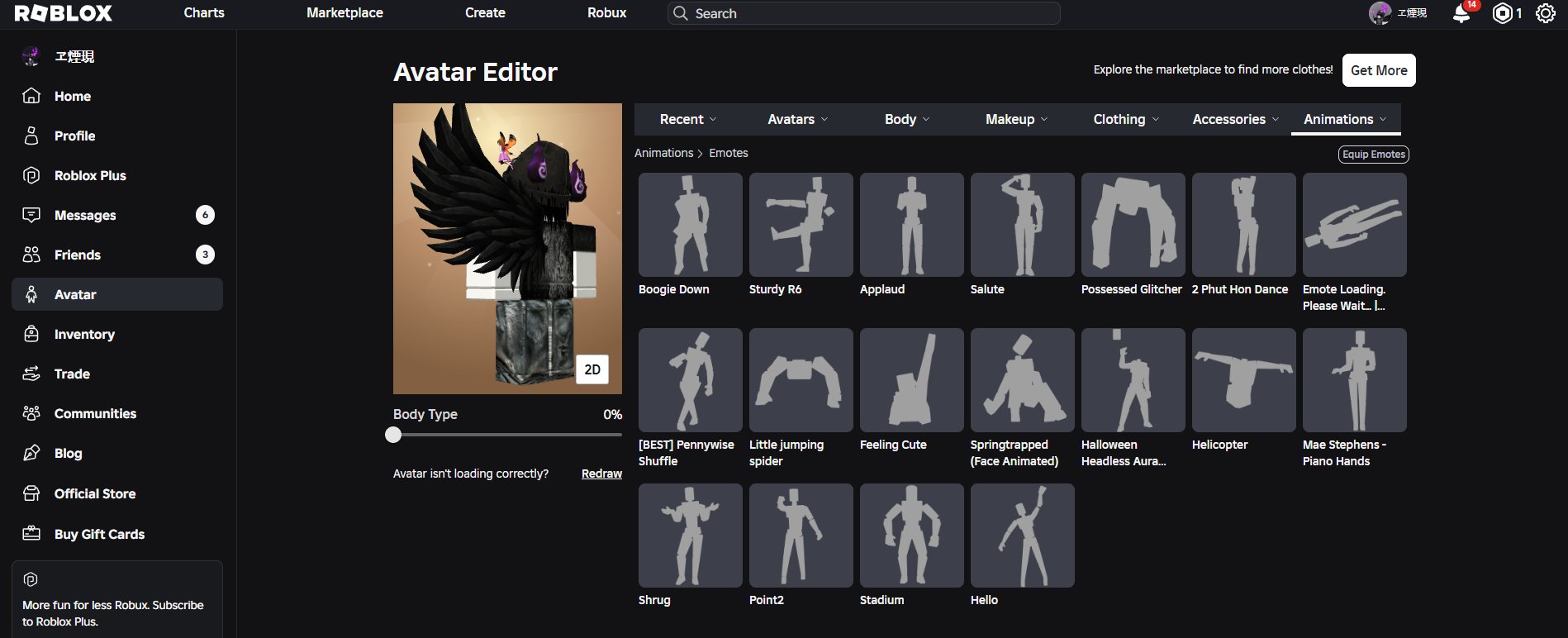The height and width of the screenshot is (638, 1568).
Task: Click the Messages unread count badge
Action: pyautogui.click(x=205, y=215)
